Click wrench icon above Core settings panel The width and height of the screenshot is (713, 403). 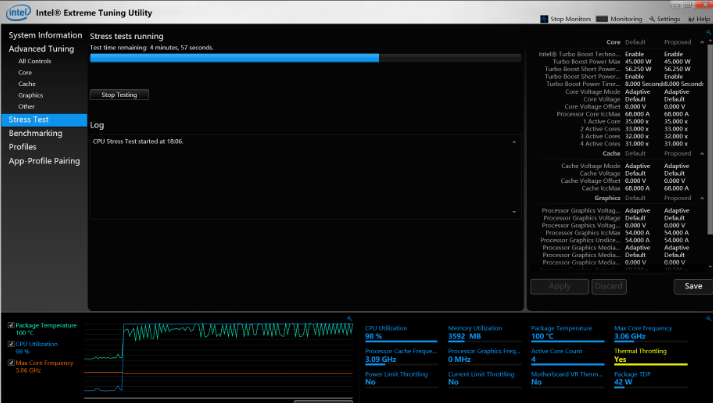pos(708,32)
